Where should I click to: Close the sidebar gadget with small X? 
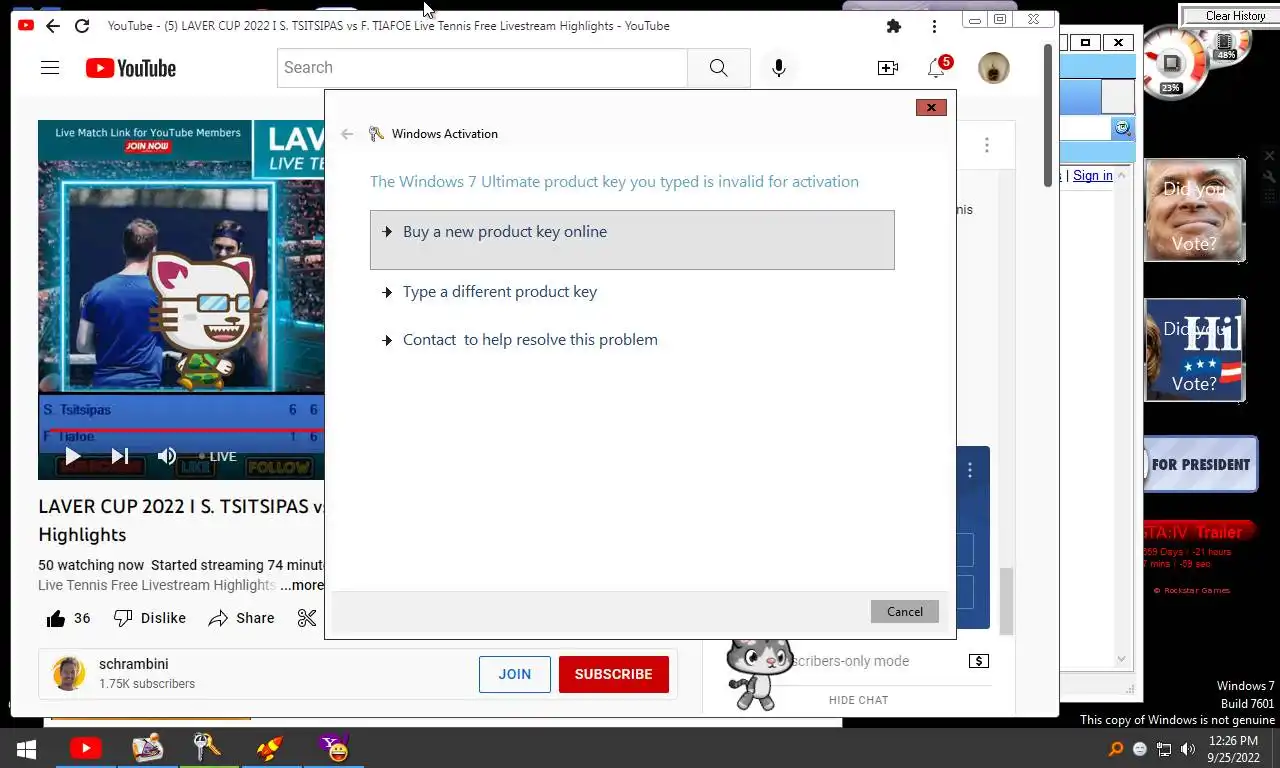coord(1270,156)
